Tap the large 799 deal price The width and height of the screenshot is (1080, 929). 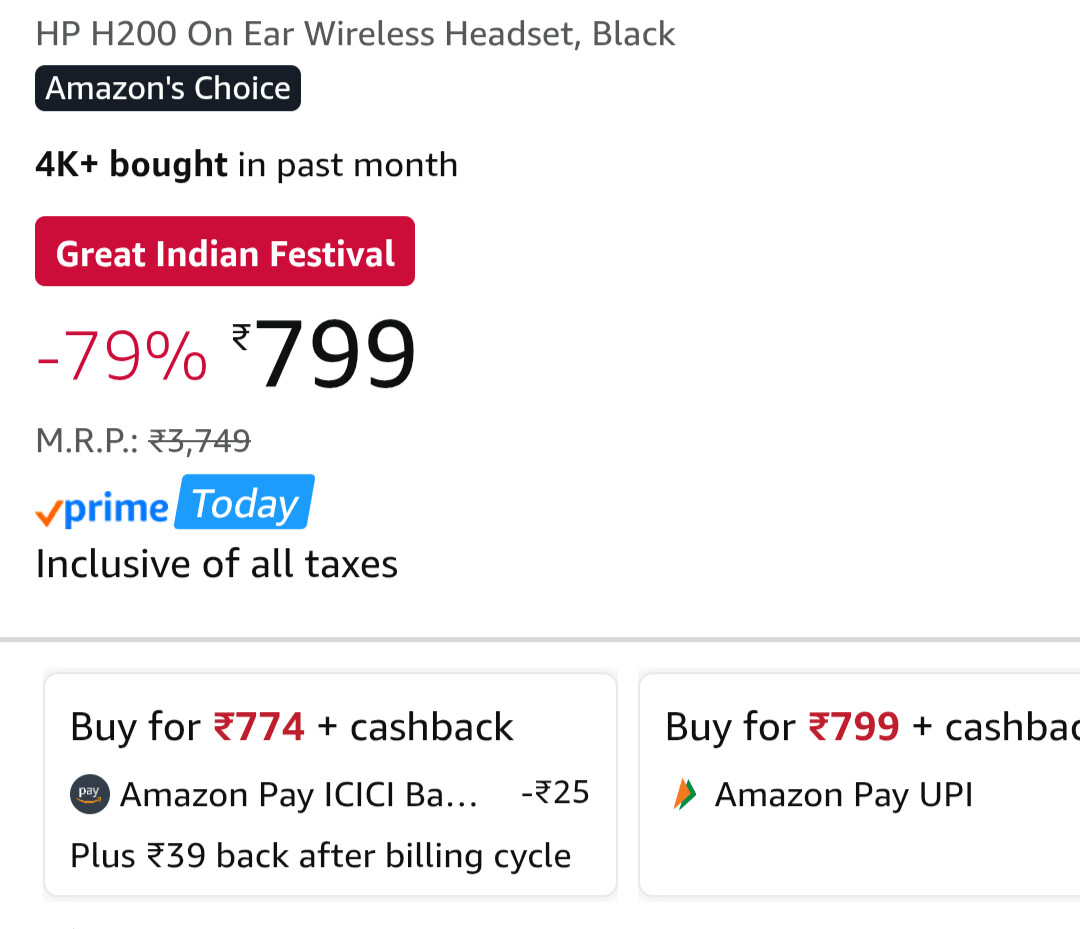click(x=336, y=355)
